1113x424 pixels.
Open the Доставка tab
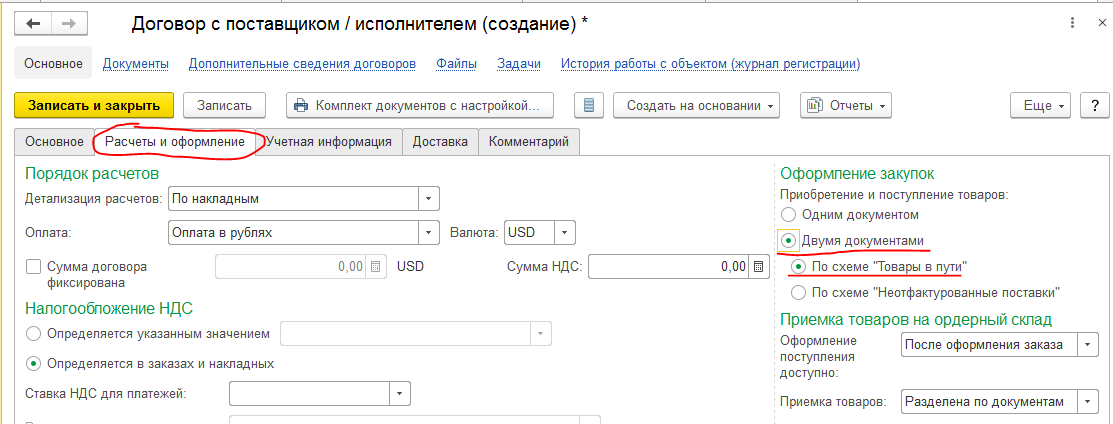440,142
